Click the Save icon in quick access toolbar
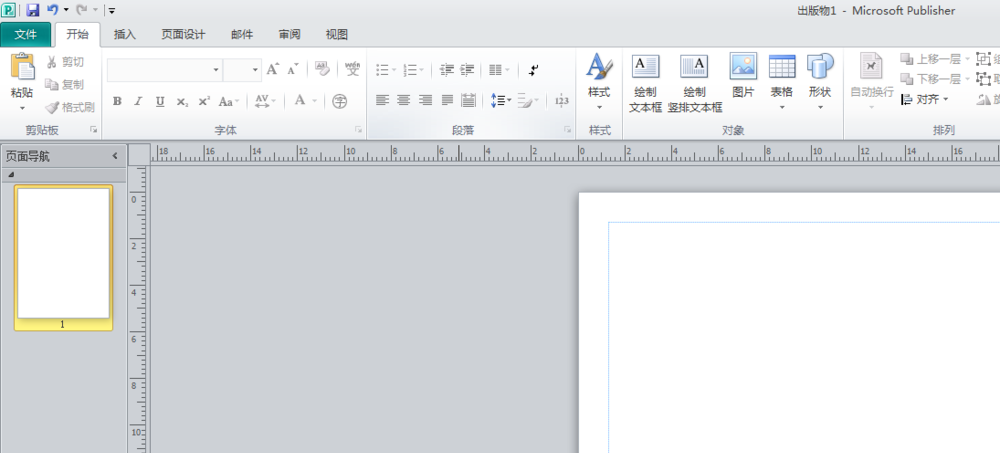Viewport: 1000px width, 453px height. pos(33,10)
